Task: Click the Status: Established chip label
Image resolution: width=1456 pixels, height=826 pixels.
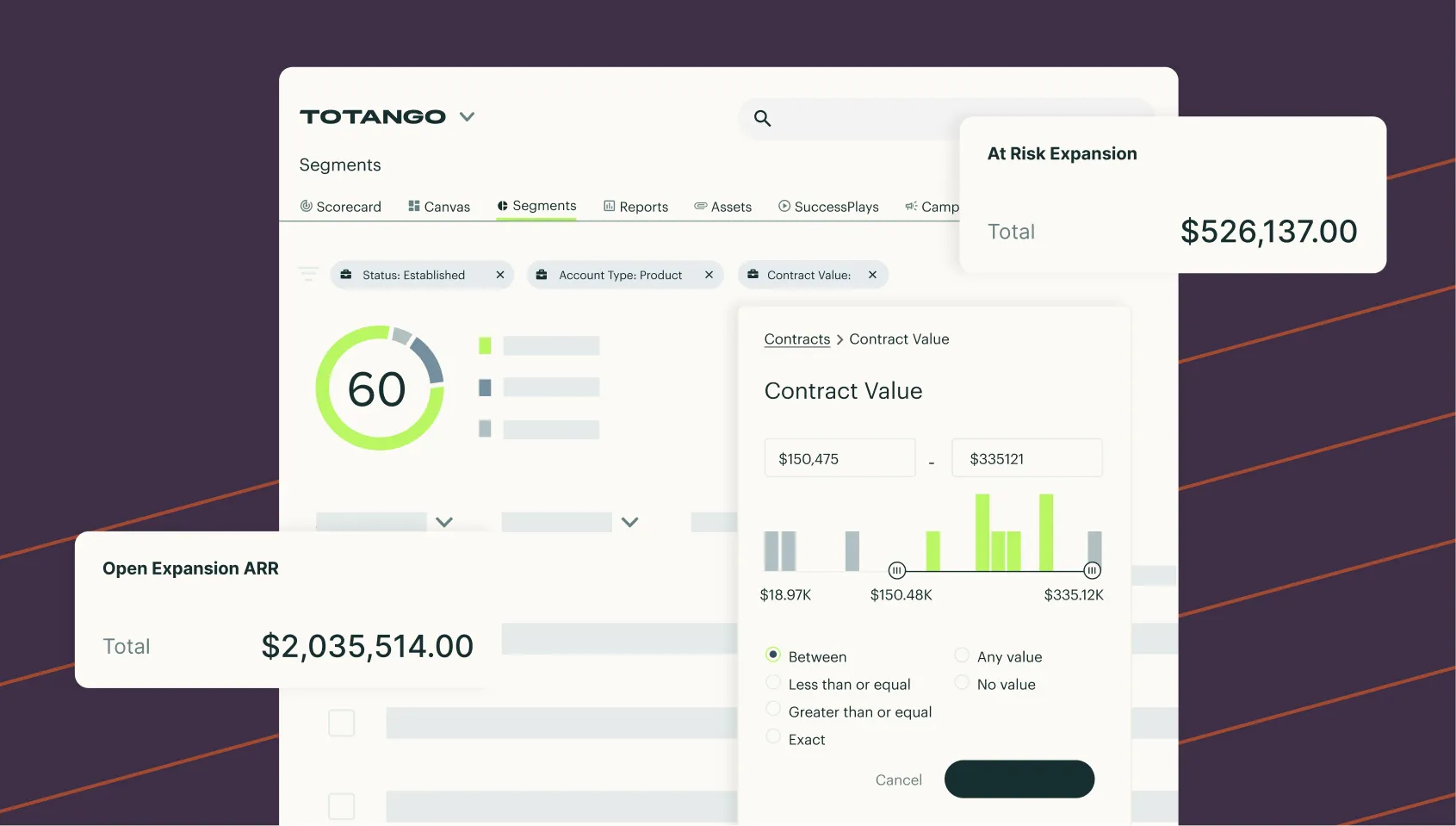Action: 413,275
